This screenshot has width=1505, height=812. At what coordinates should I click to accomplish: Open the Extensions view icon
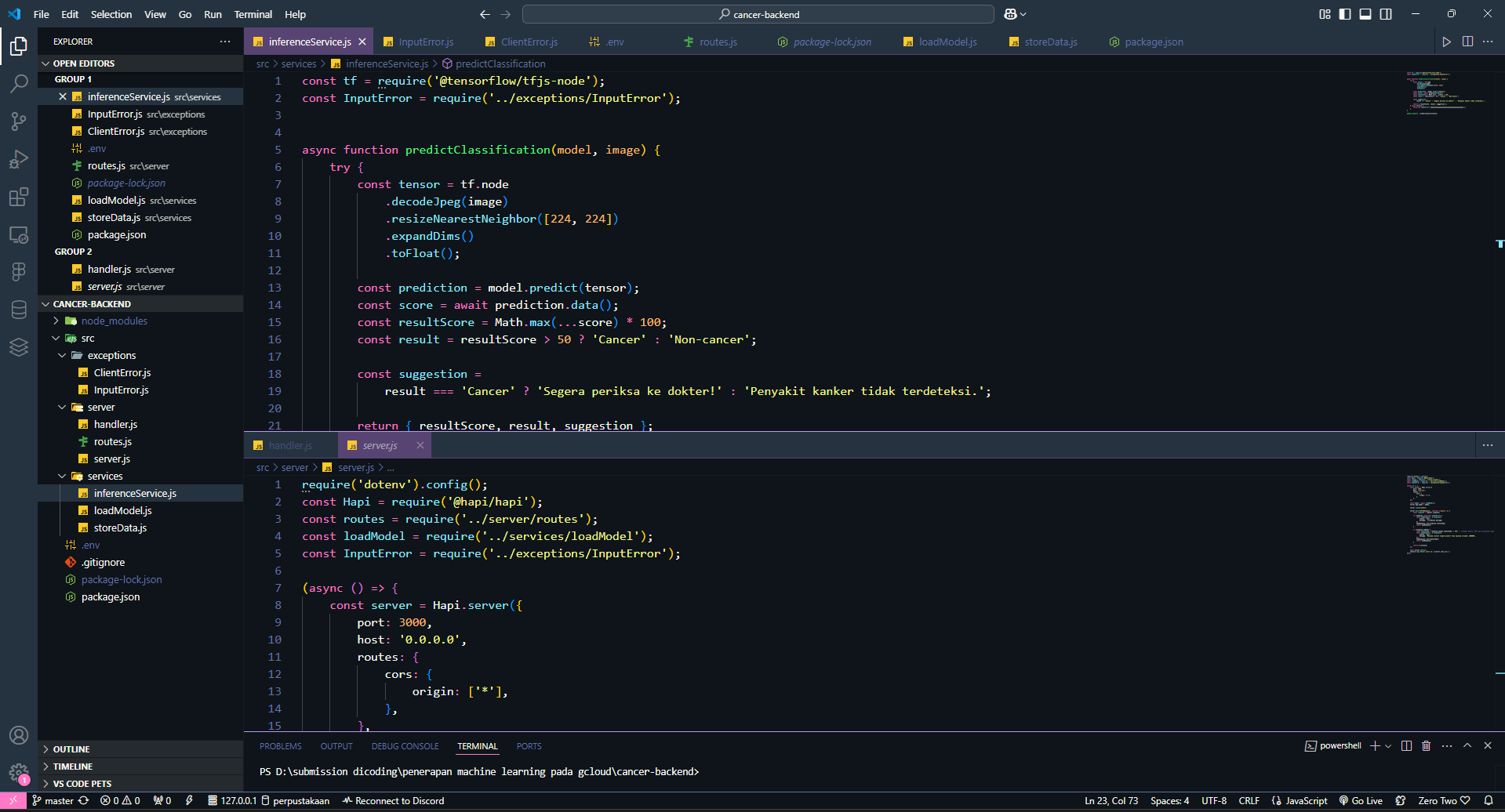[19, 197]
